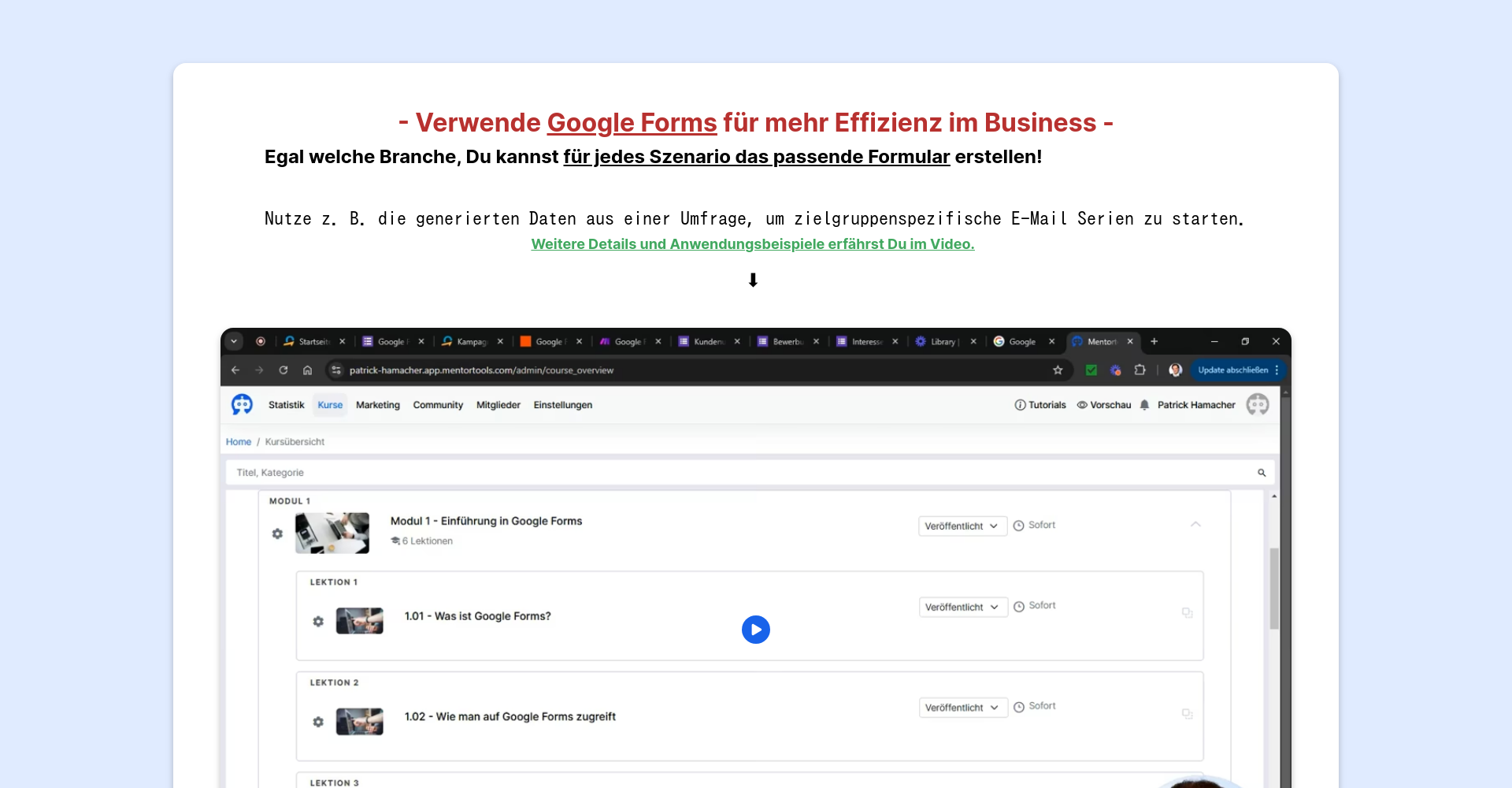Click the underlined Google Forms heading text
This screenshot has height=788, width=1512.
(632, 123)
